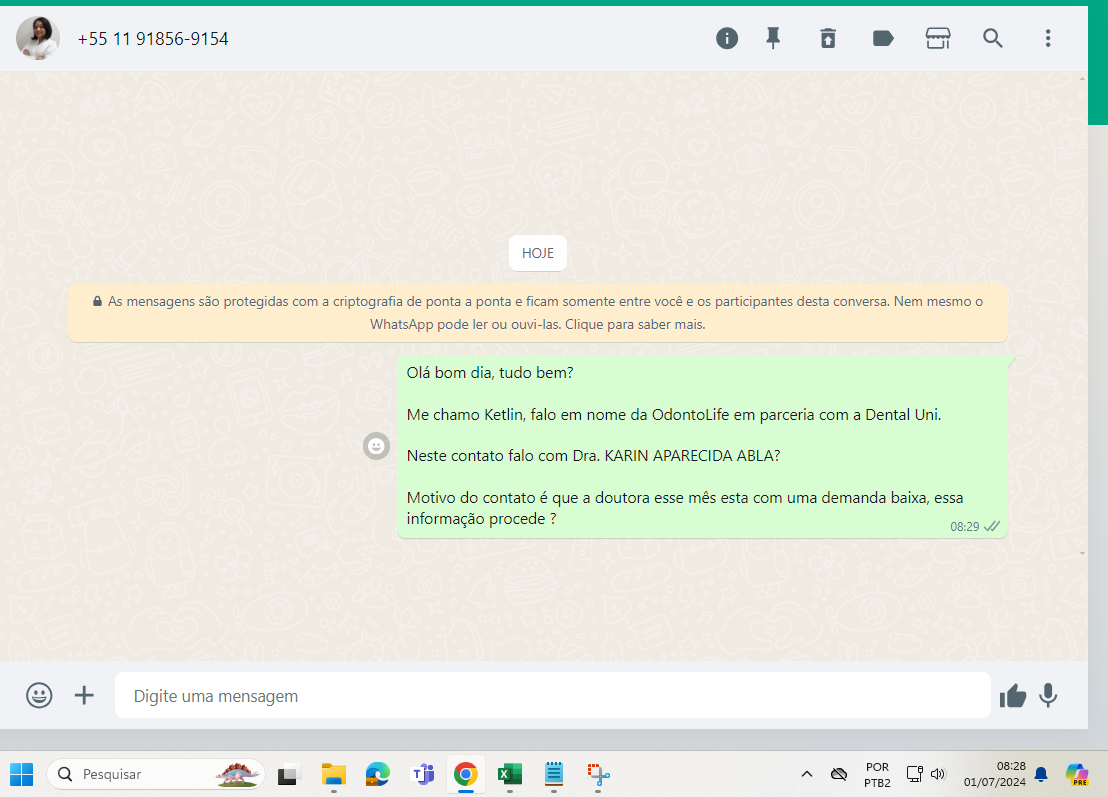Screen dimensions: 1108x797
Task: Click the encryption notice to learn more
Action: point(538,313)
